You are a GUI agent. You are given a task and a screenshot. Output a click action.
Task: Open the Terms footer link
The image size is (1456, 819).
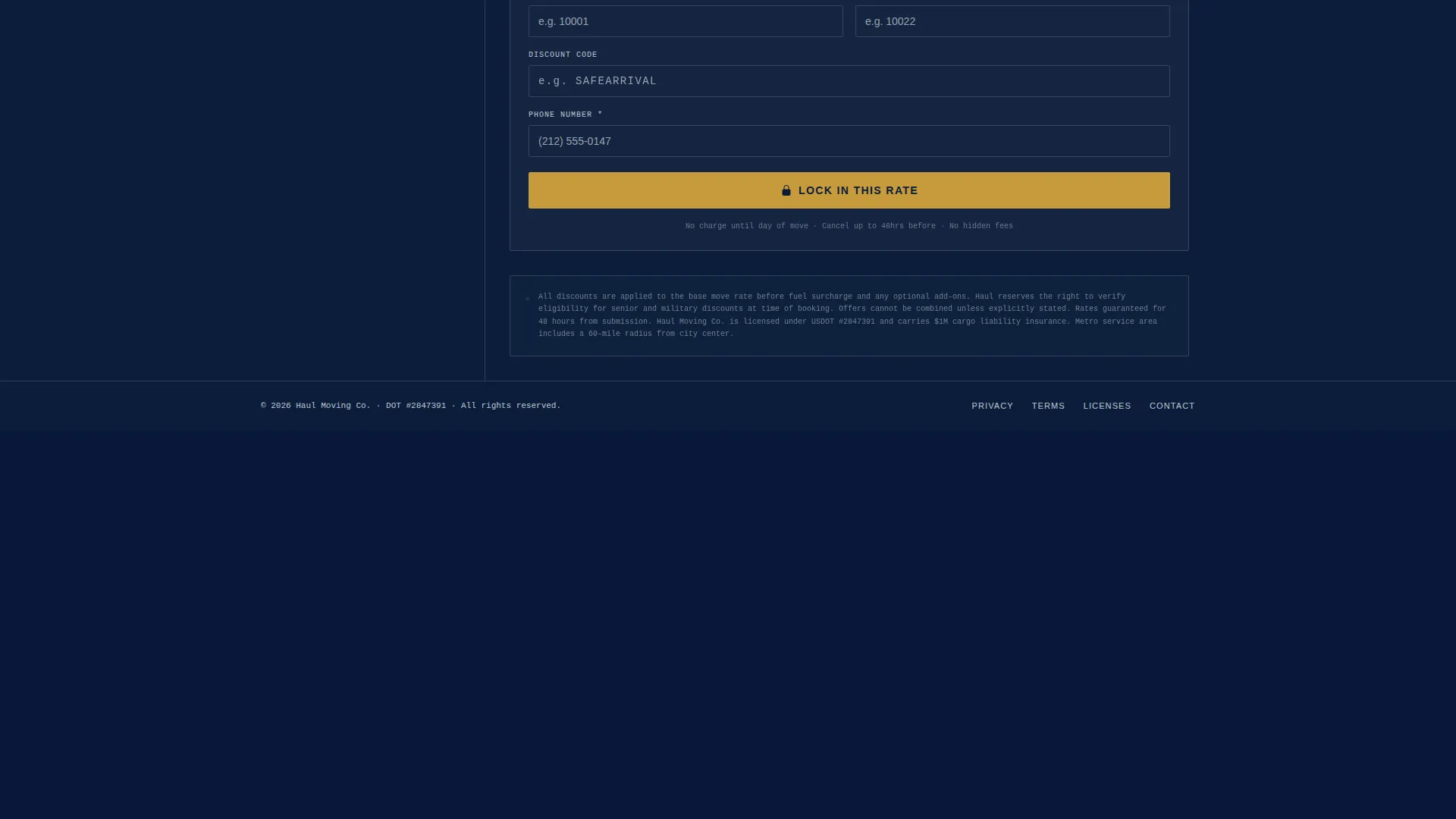coord(1048,406)
